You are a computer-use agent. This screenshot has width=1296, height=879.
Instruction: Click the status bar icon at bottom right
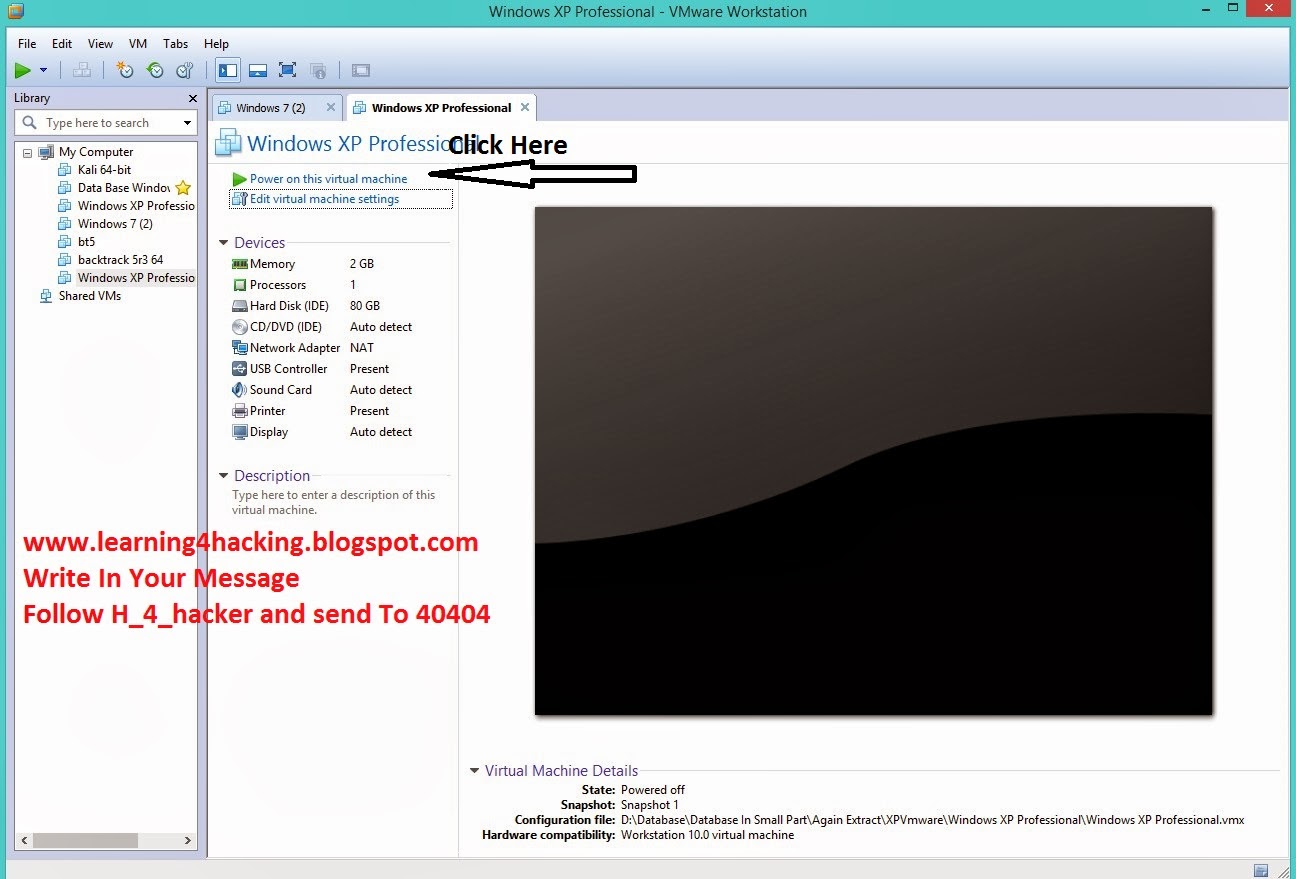click(x=1261, y=870)
